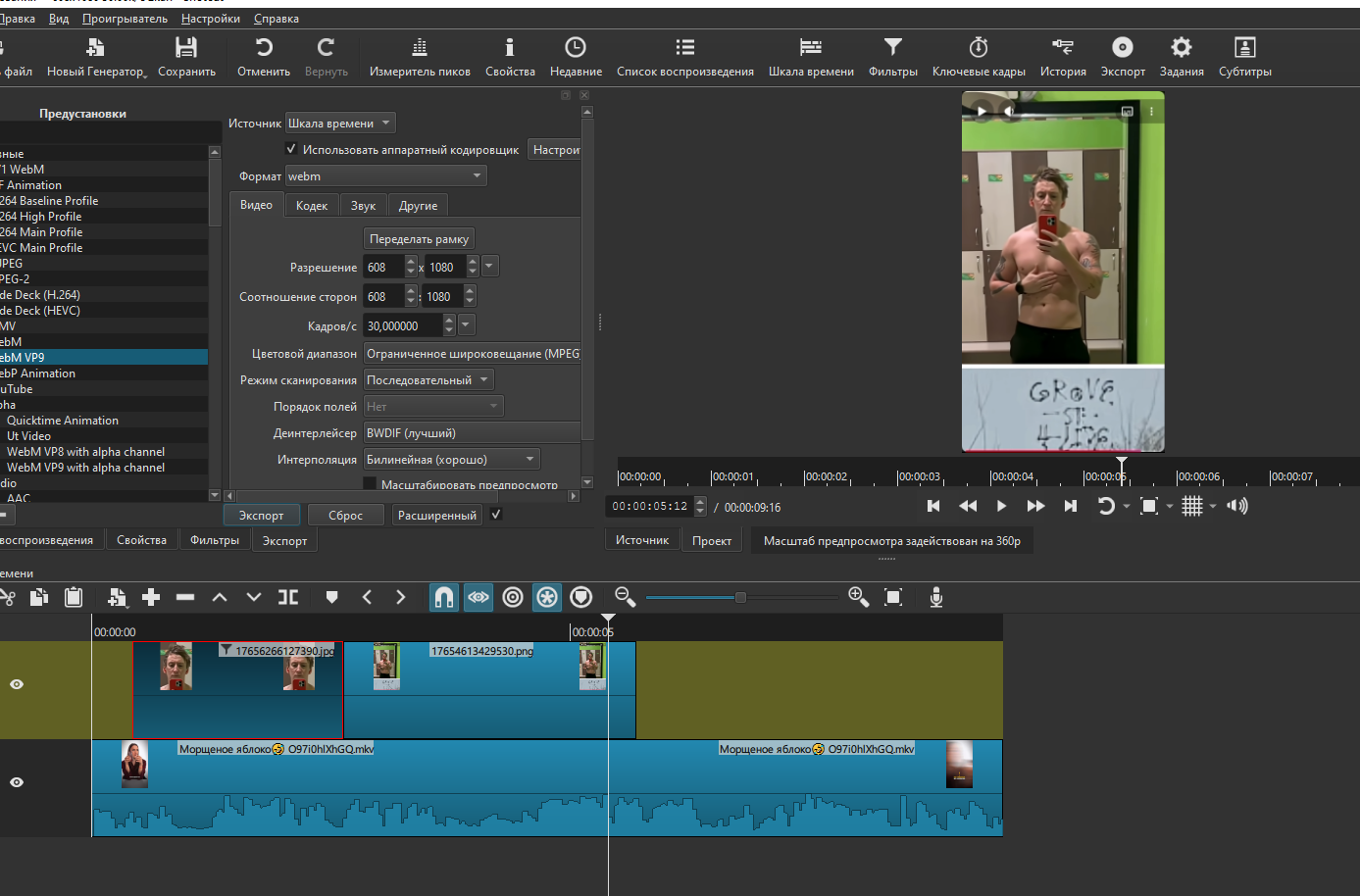Click the timeline zoom slider
The width and height of the screenshot is (1360, 896).
740,597
